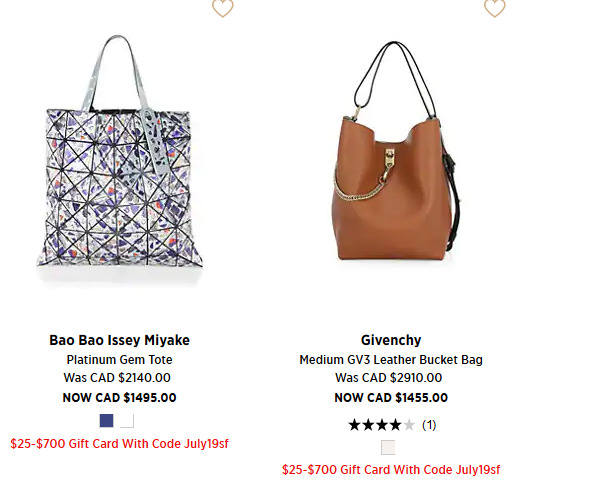Click the NOW CAD $1455.00 price
This screenshot has height=504, width=598.
pos(391,398)
